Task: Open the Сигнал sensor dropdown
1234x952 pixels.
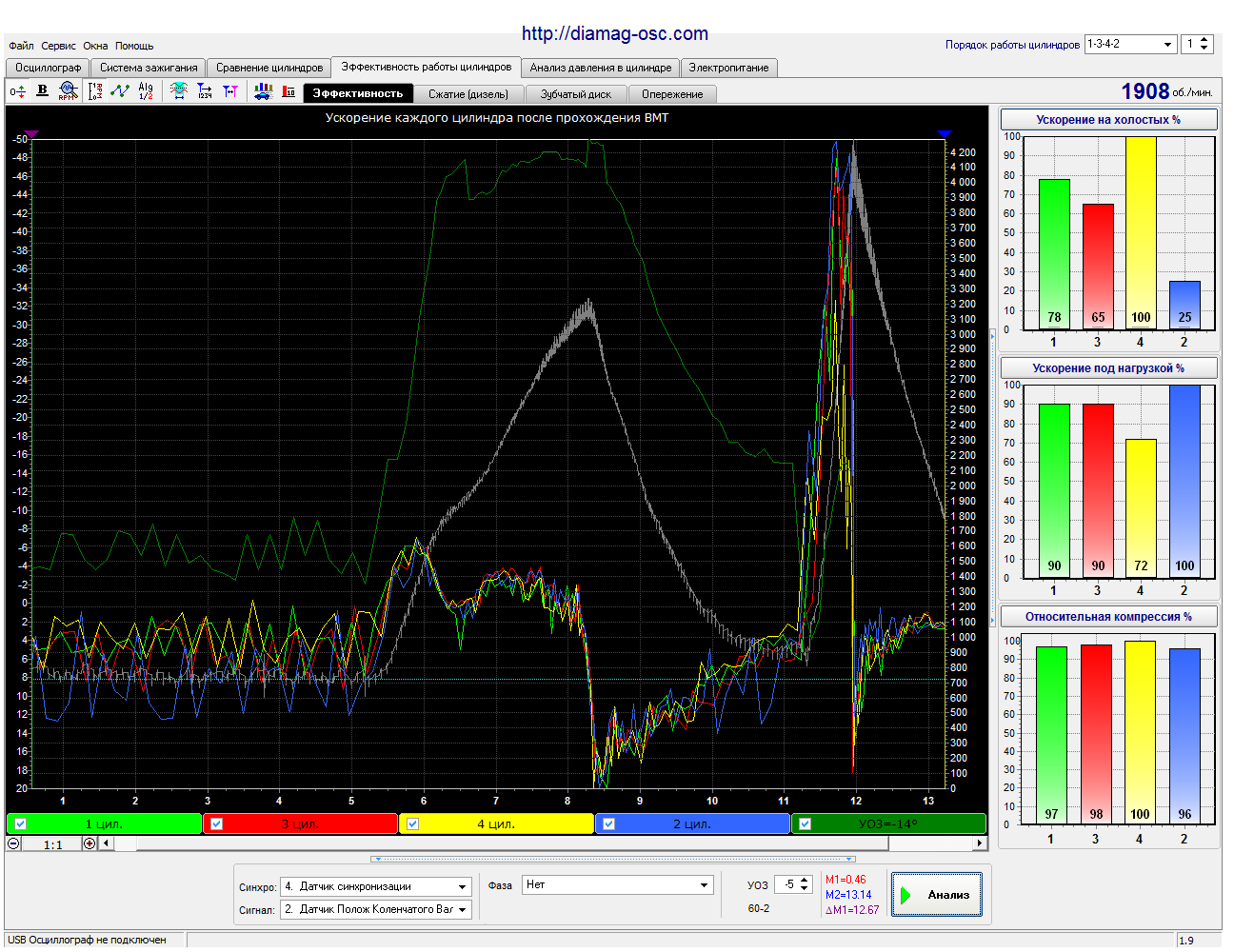Action: pyautogui.click(x=376, y=909)
